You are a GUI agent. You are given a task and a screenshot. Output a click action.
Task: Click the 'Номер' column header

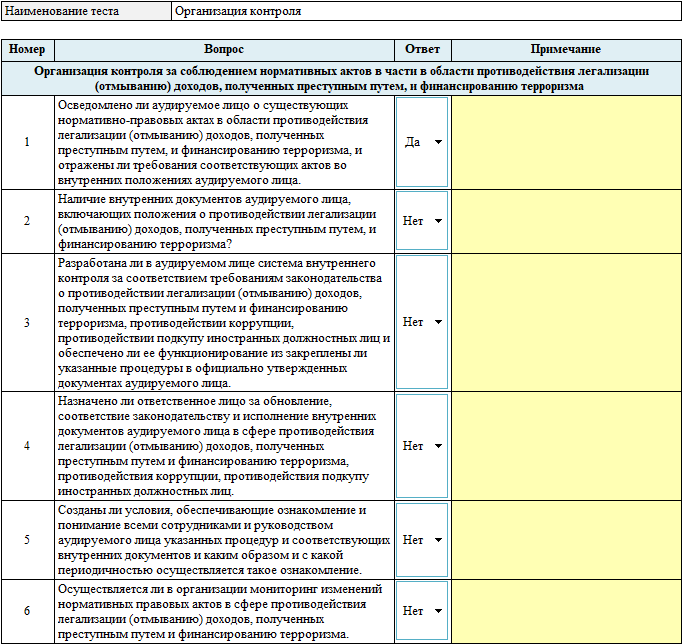click(27, 50)
